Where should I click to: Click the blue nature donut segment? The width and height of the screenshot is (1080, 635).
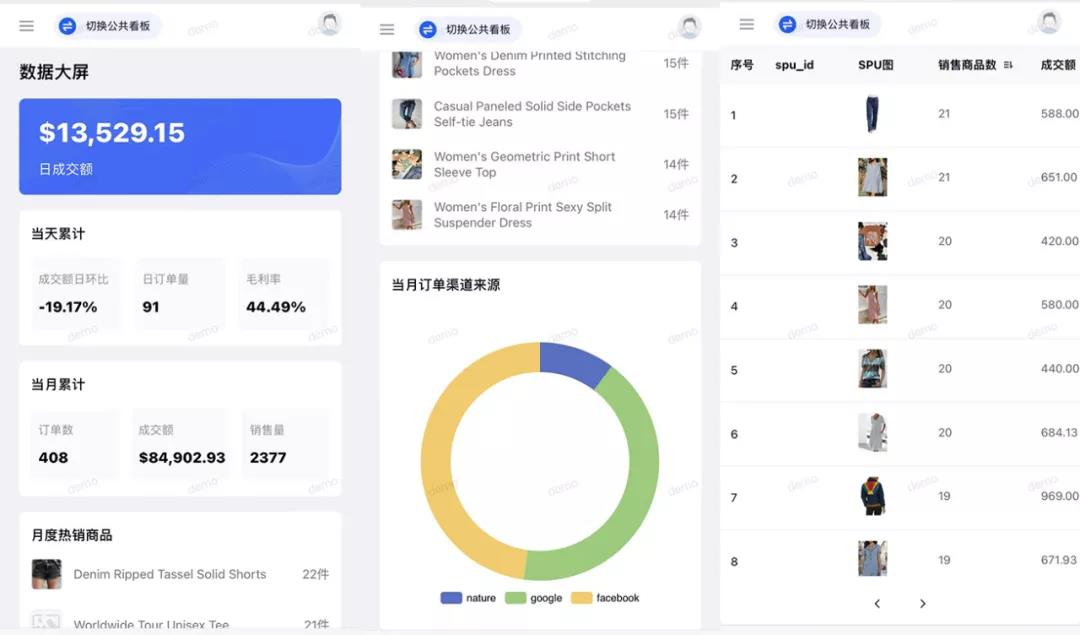click(572, 360)
